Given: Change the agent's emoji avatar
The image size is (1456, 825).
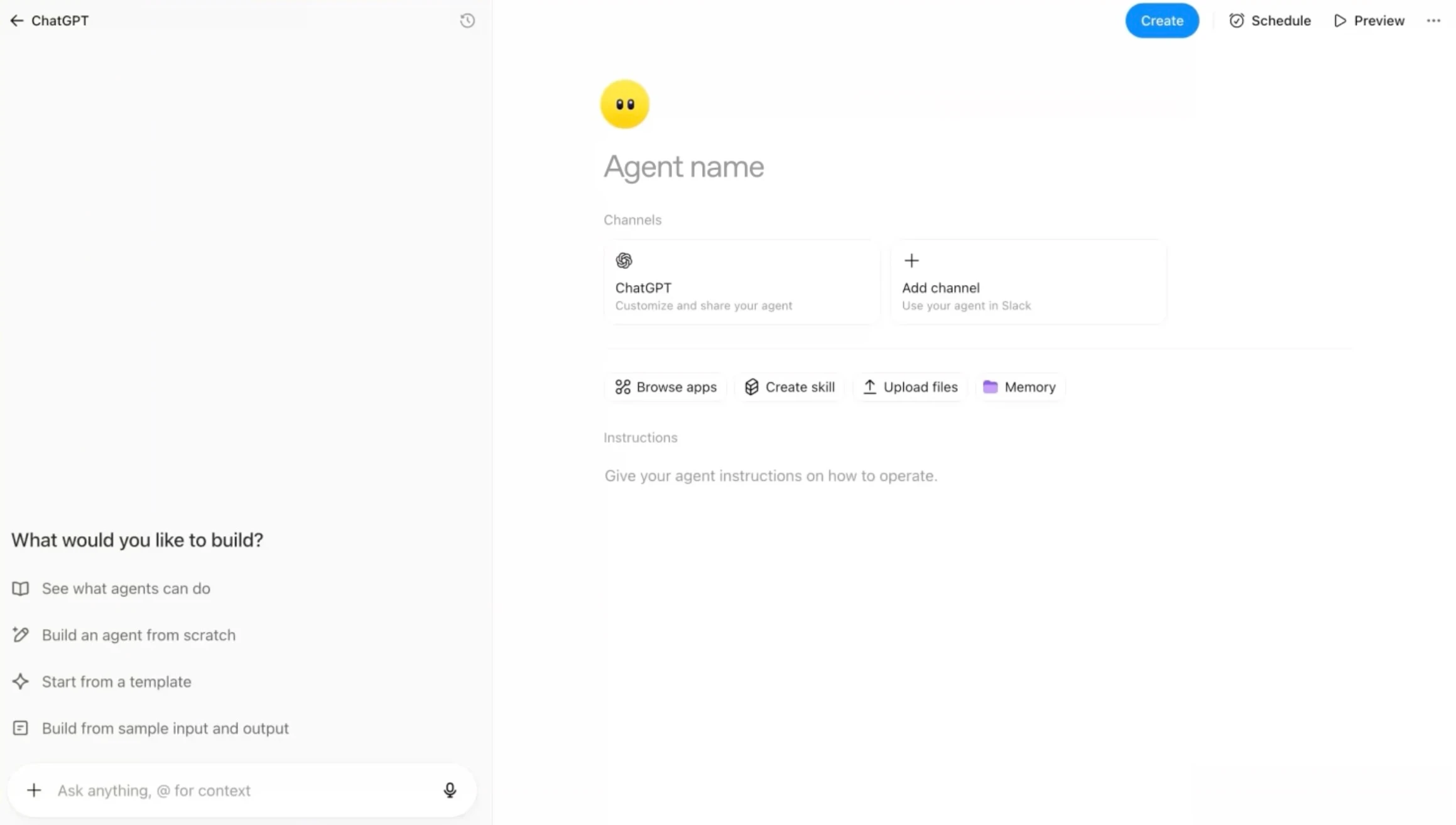Looking at the screenshot, I should [x=624, y=104].
